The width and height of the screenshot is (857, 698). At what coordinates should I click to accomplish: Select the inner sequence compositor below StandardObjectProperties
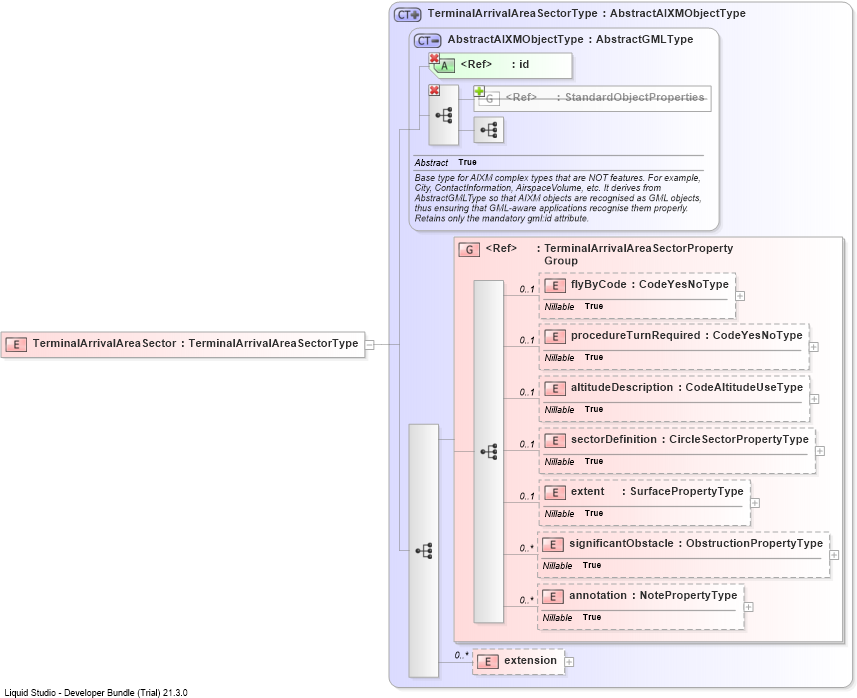click(489, 130)
